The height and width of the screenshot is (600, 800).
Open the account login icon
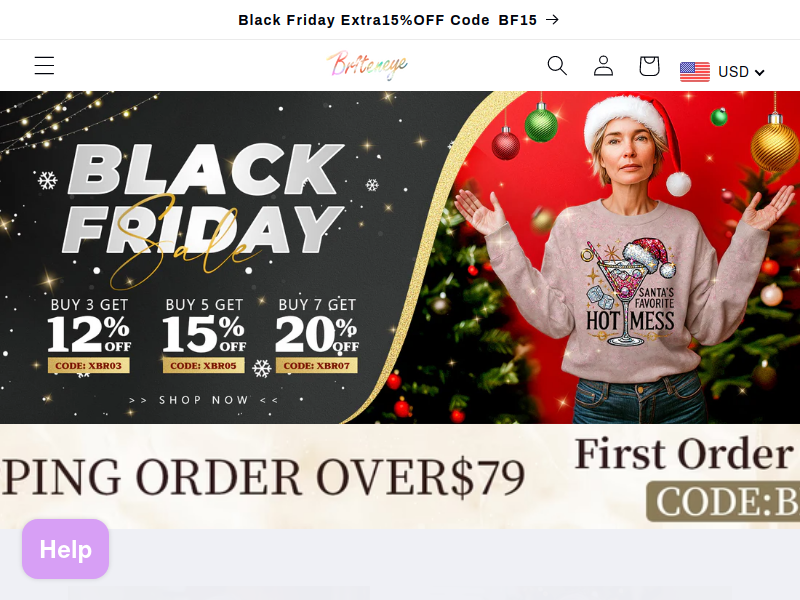[x=603, y=66]
